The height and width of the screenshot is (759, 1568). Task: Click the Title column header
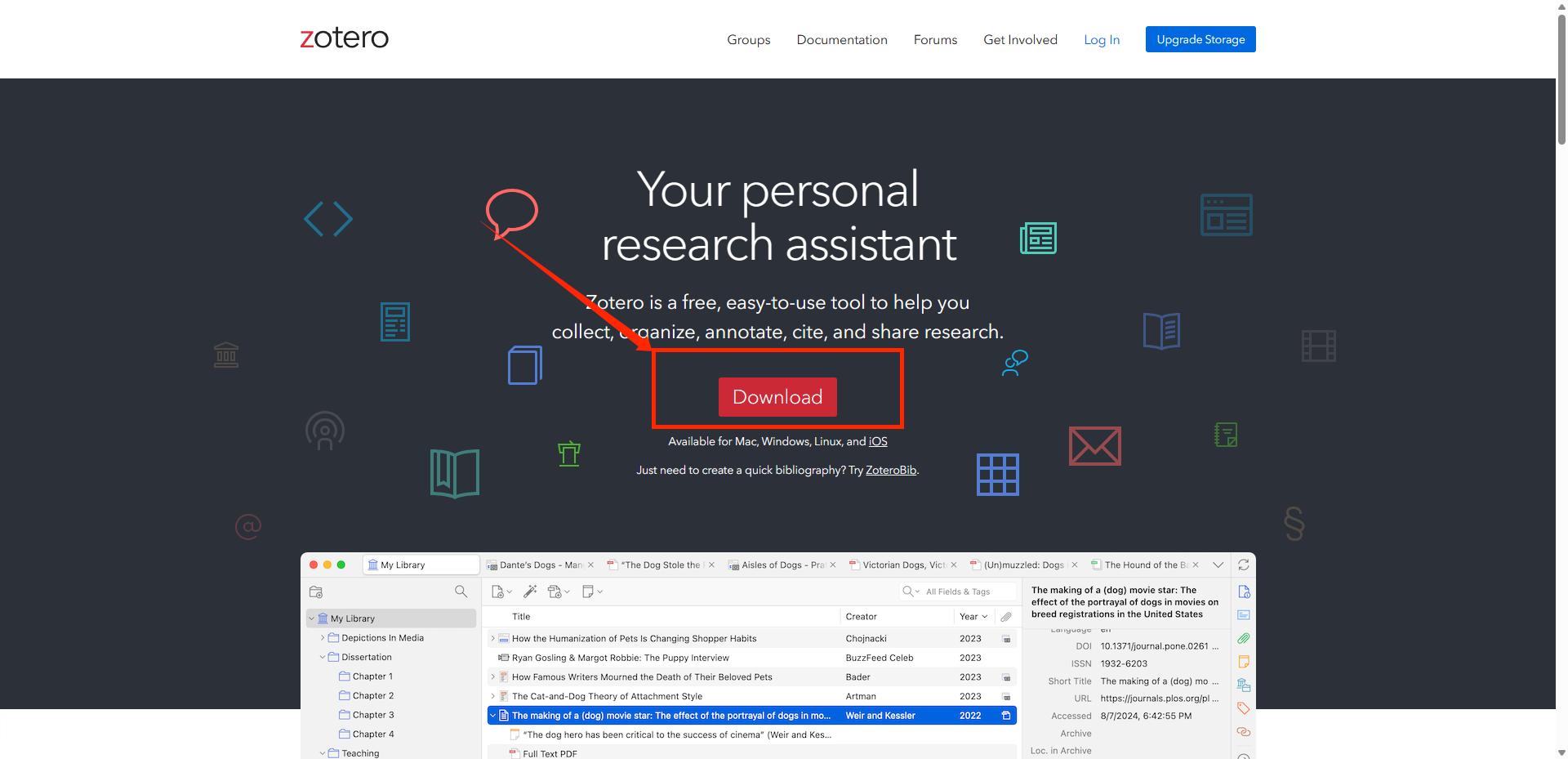[521, 617]
